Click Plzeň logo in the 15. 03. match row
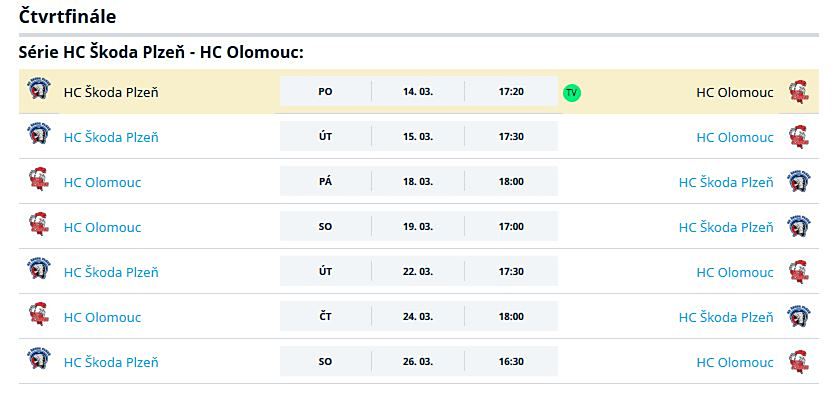 (x=39, y=133)
